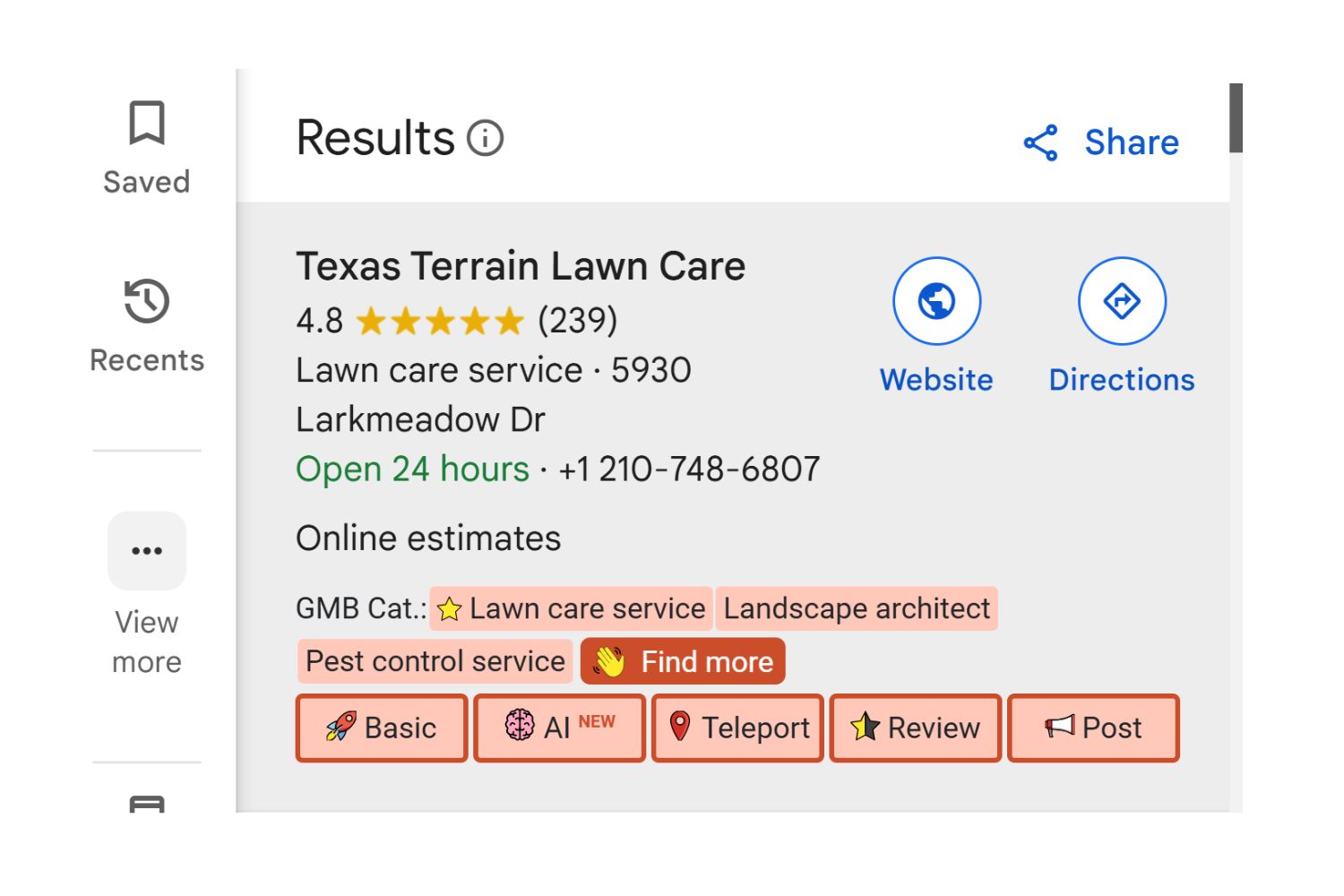Open Recents history icon
Viewport: 1344px width, 896px height.
pyautogui.click(x=147, y=301)
